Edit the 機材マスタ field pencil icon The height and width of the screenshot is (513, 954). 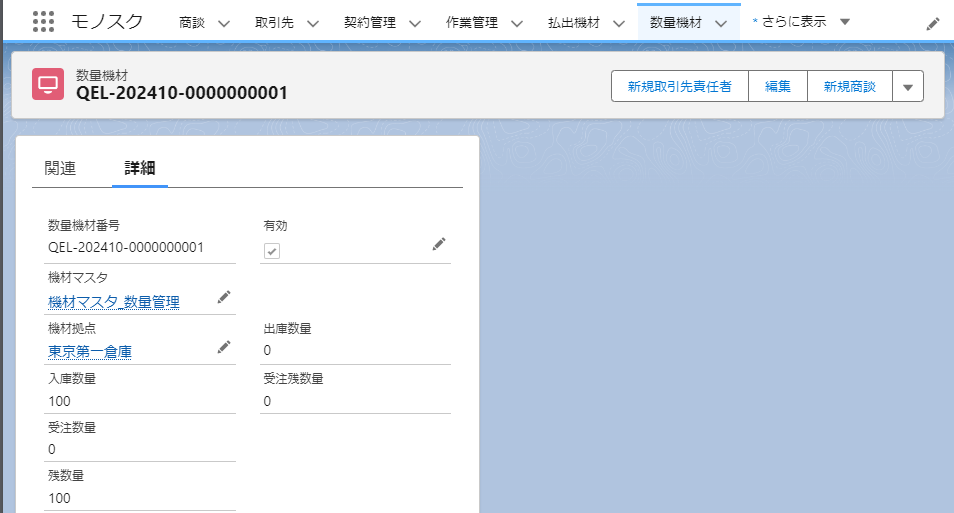pyautogui.click(x=223, y=297)
